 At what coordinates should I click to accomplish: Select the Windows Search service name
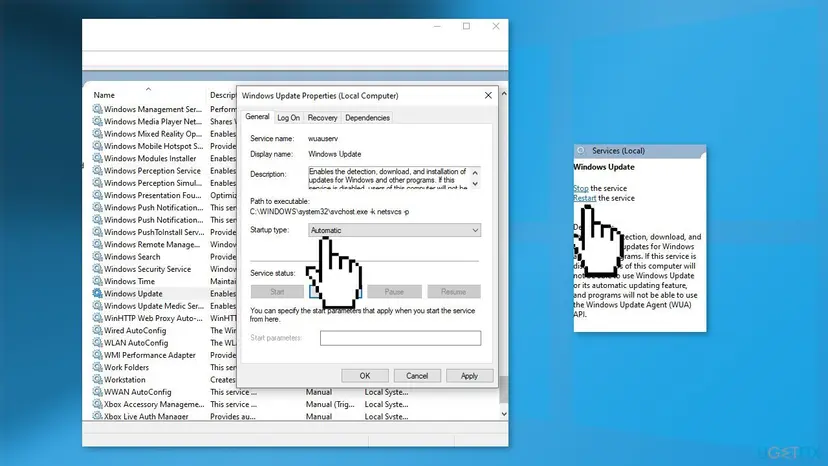point(132,257)
